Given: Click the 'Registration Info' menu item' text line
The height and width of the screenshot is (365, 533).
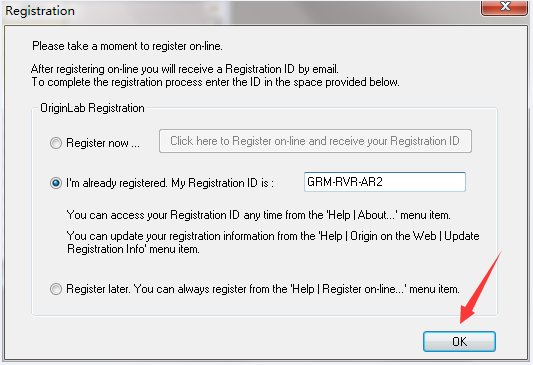Looking at the screenshot, I should point(133,249).
